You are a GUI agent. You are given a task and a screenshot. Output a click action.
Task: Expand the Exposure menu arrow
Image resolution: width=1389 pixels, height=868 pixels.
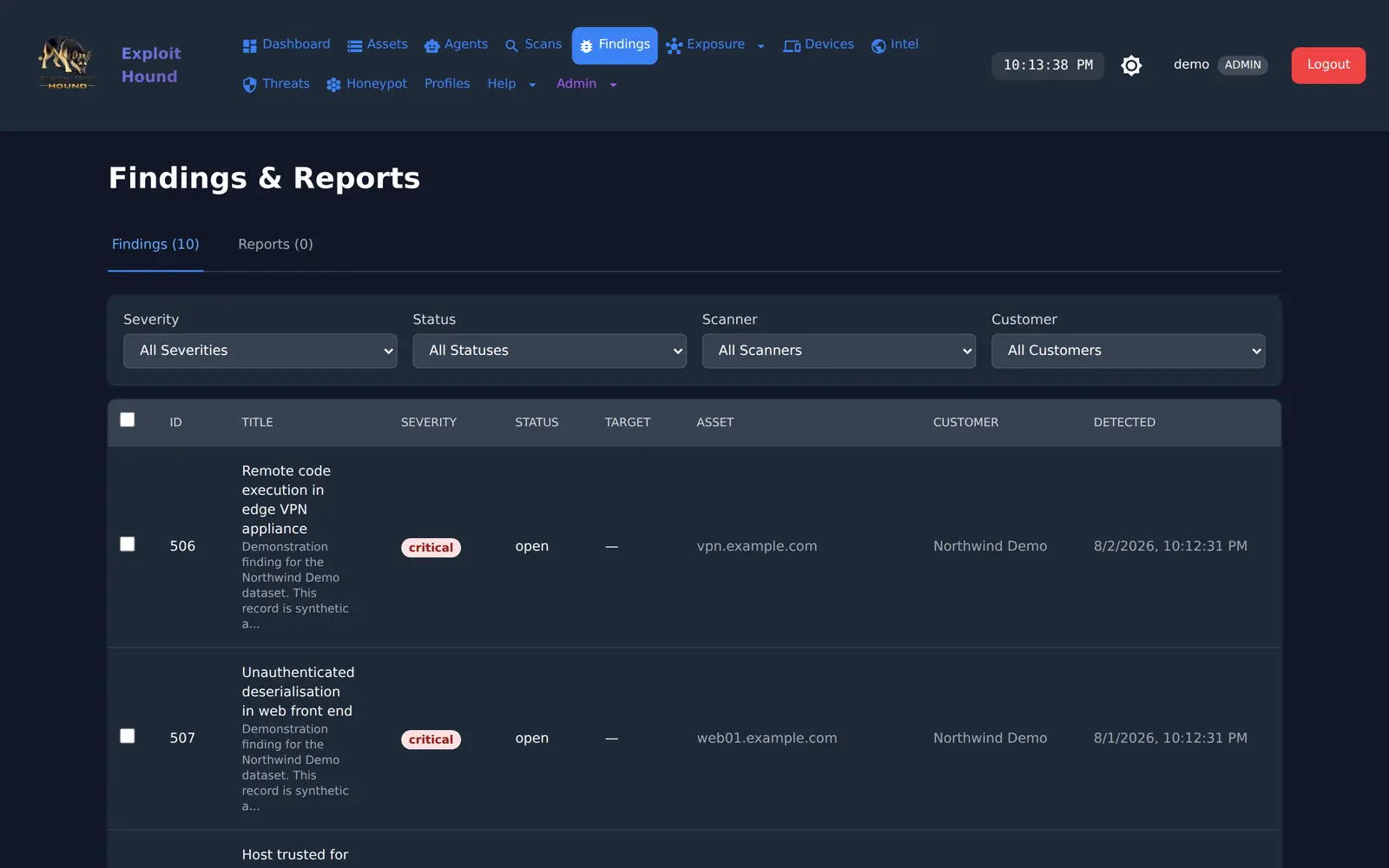click(x=761, y=47)
